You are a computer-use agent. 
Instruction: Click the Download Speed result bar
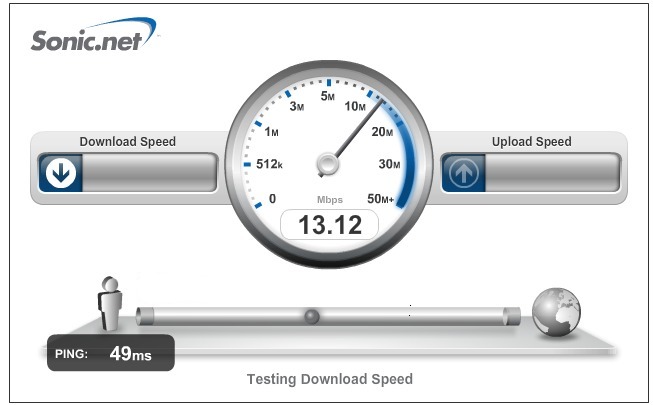click(x=128, y=173)
